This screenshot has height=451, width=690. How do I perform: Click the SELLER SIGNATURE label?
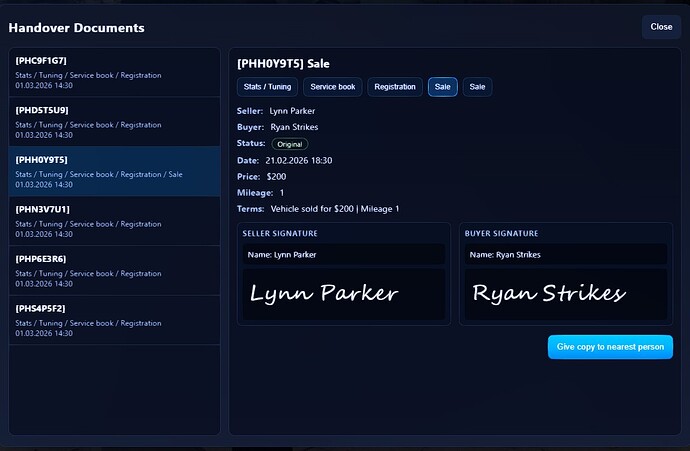(x=280, y=234)
